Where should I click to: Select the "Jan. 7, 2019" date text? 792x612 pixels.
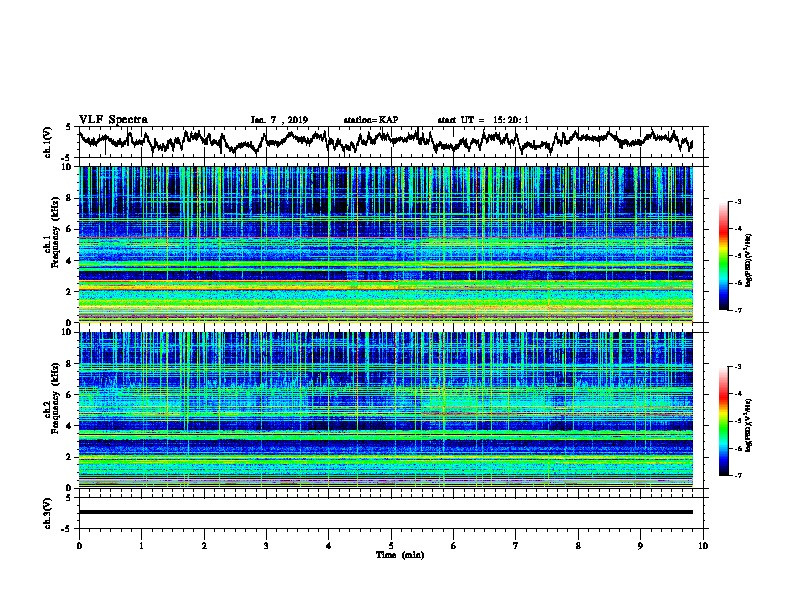[x=279, y=120]
